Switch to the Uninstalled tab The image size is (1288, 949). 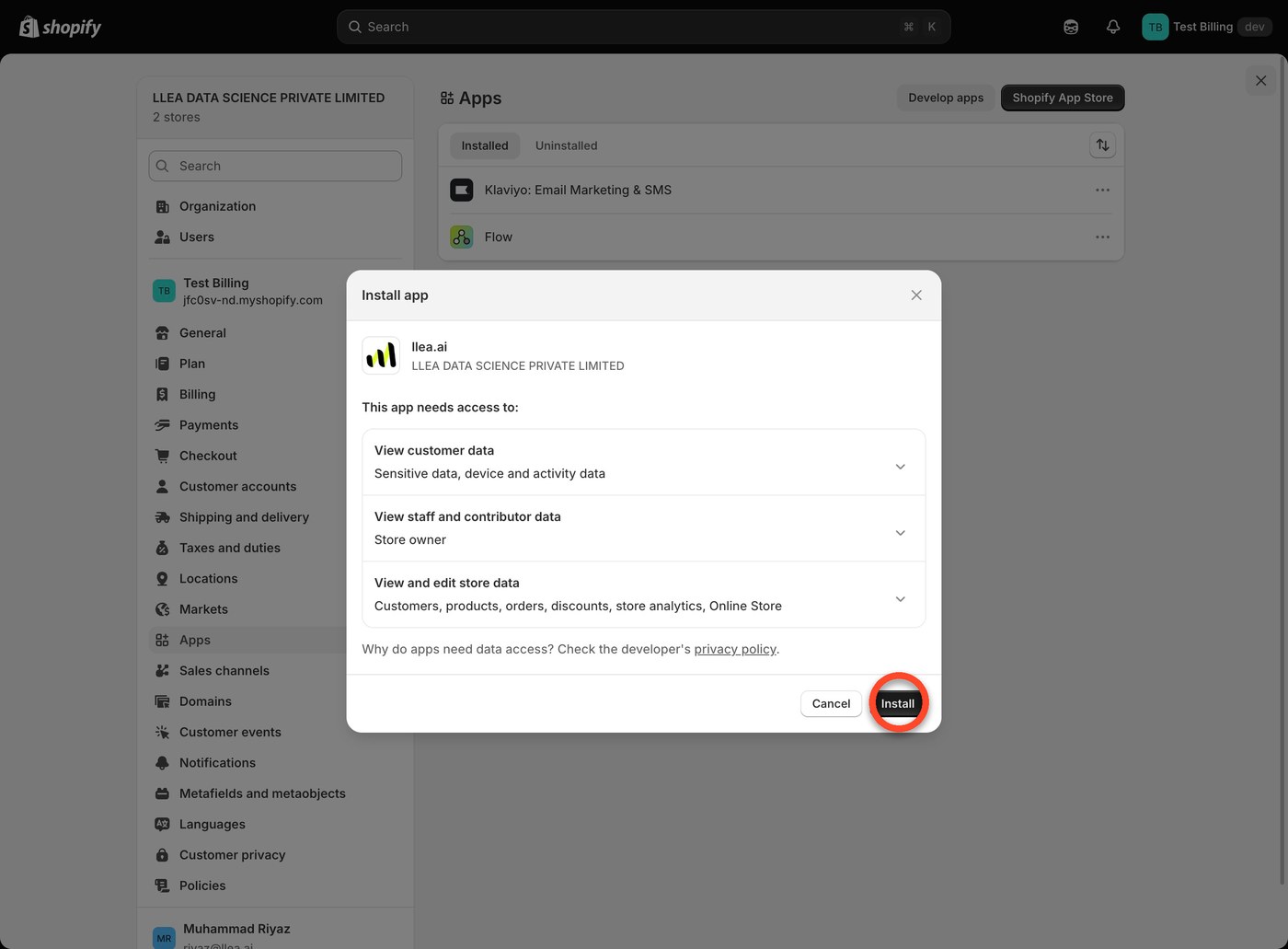(x=566, y=145)
